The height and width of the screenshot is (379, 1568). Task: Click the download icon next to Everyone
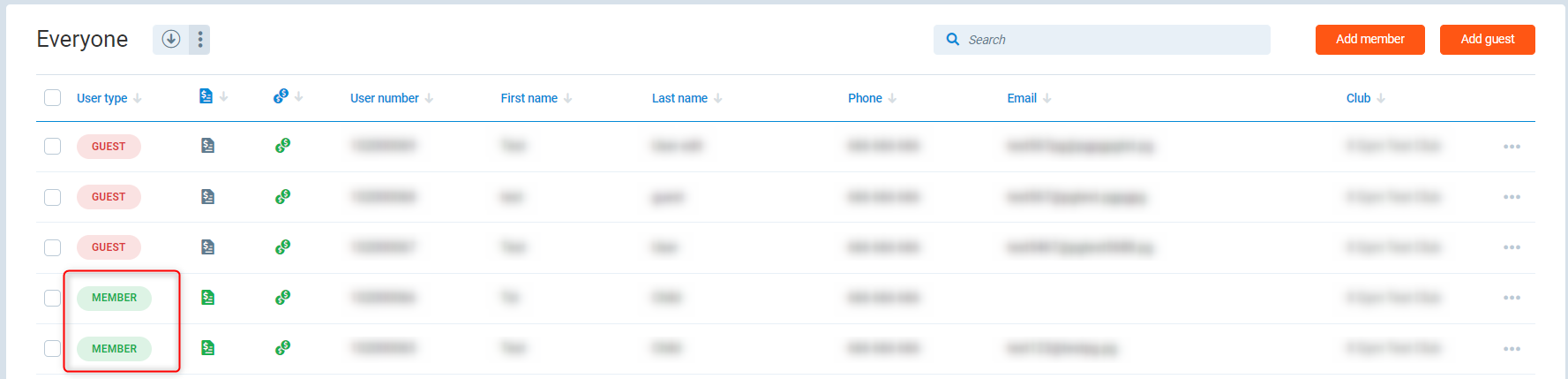[171, 39]
